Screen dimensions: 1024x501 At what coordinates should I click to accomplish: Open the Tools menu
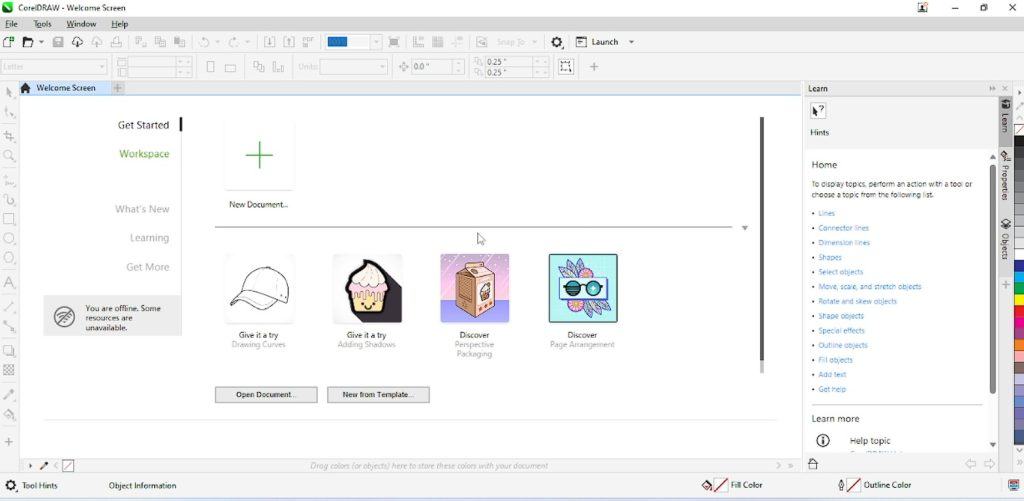pos(42,24)
